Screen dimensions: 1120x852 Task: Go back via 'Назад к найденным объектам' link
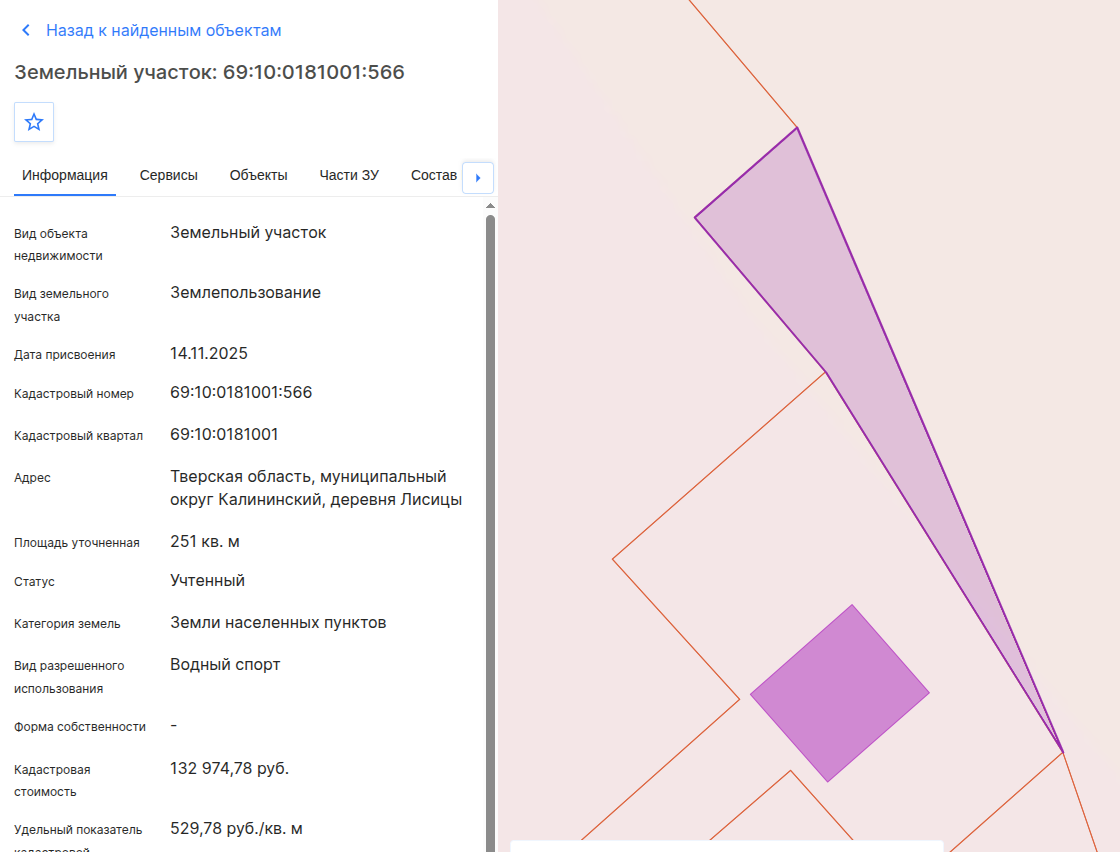[164, 30]
